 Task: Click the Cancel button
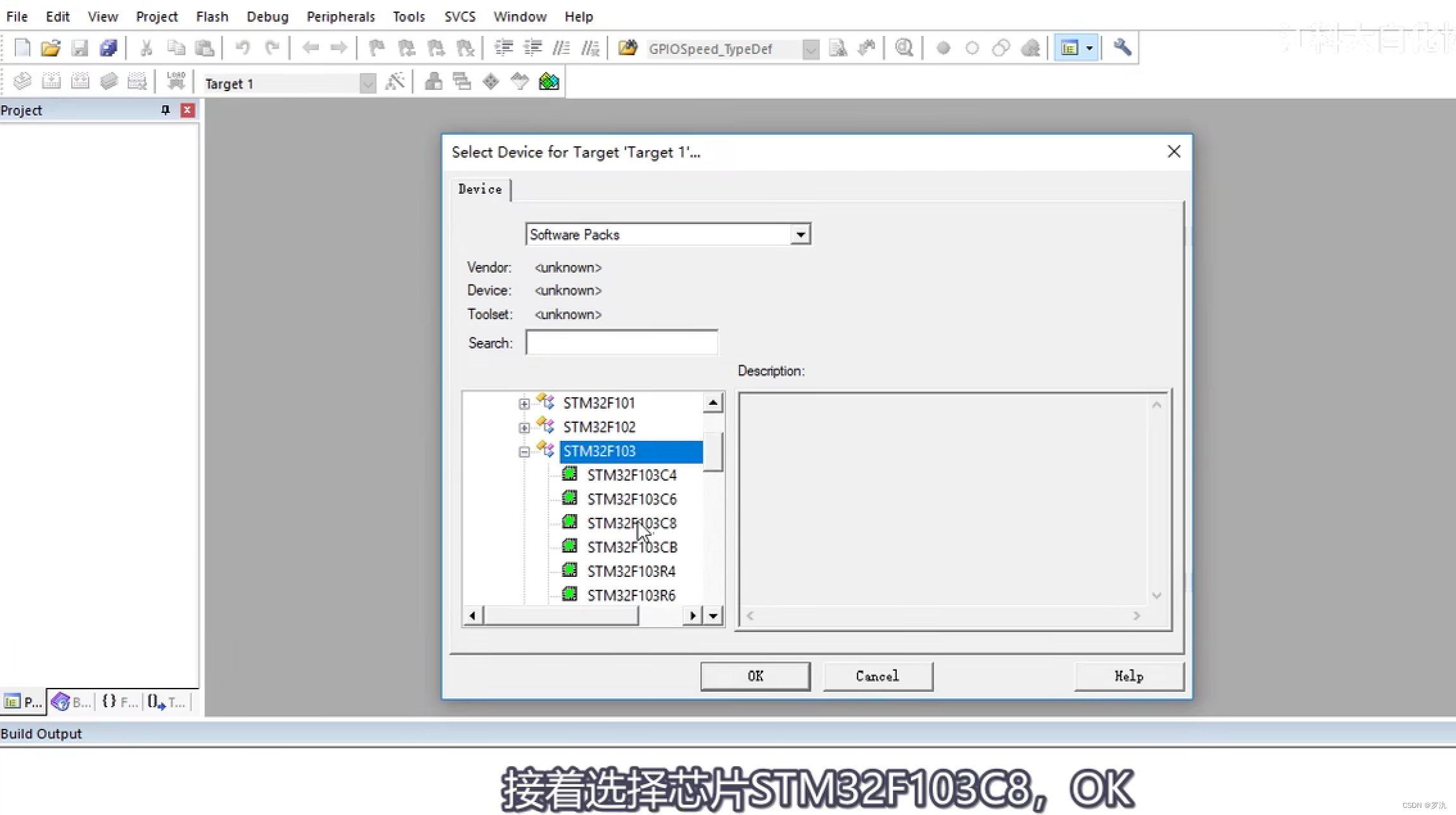point(877,676)
